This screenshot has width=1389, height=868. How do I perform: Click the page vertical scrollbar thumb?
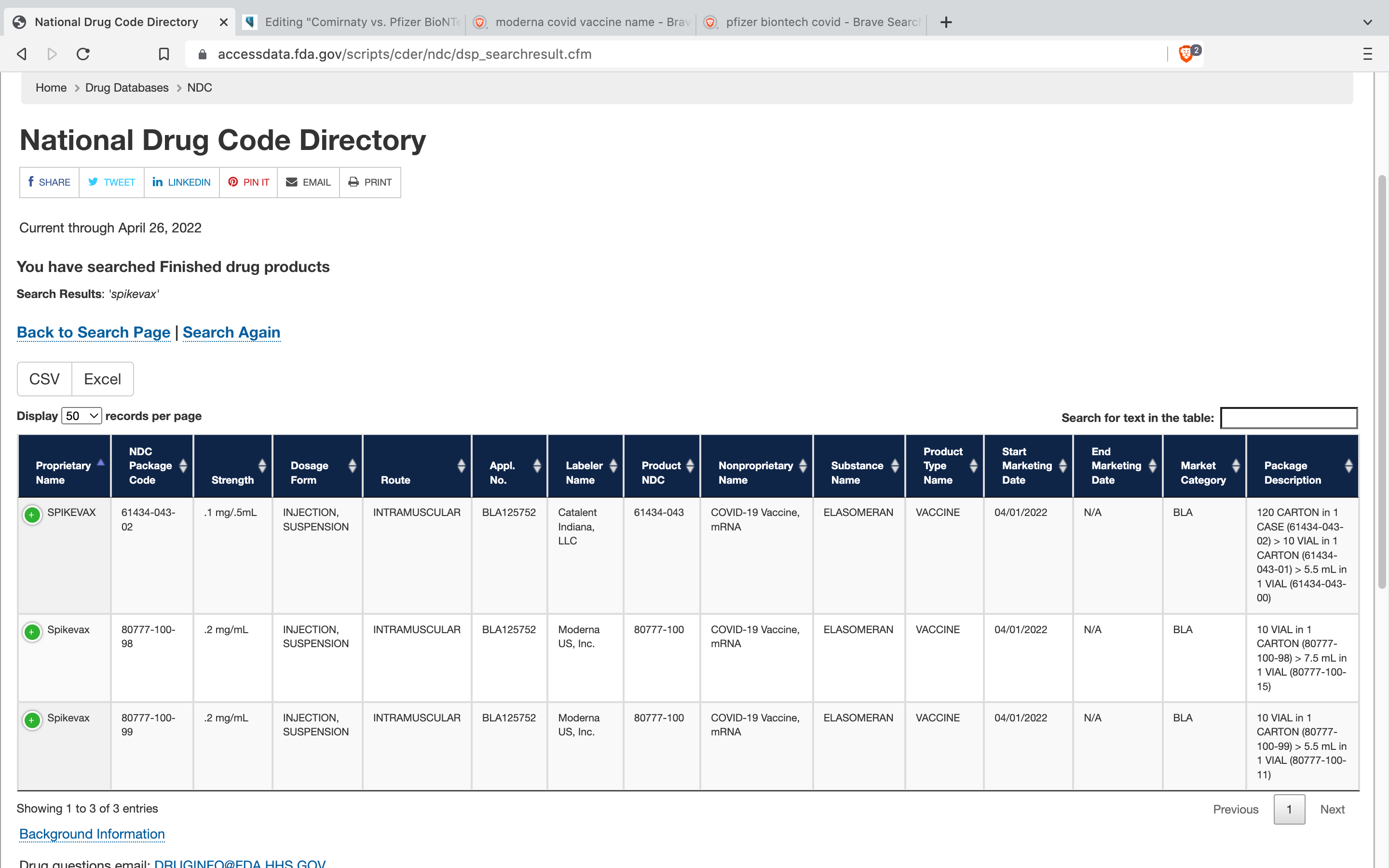coord(1382,382)
